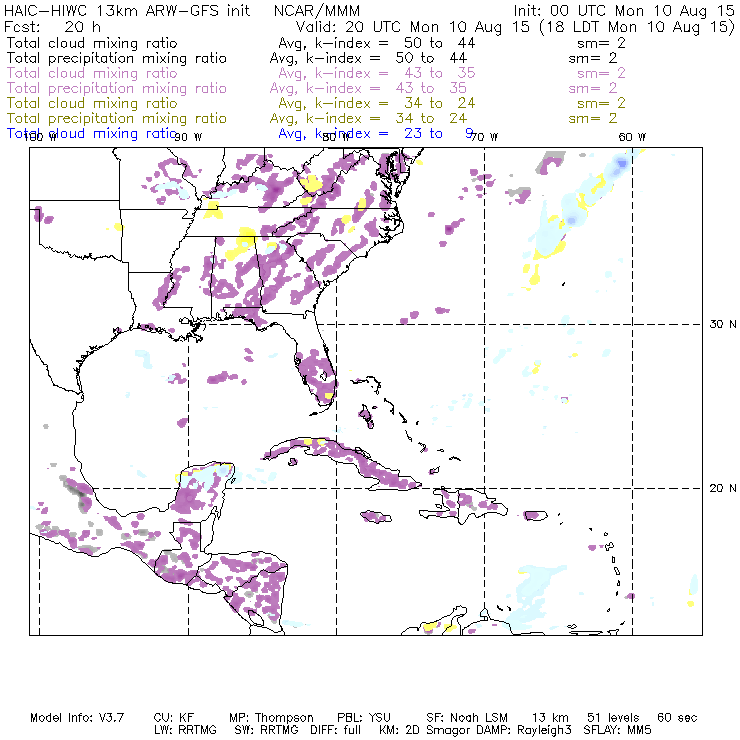740x740 pixels.
Task: Select the "30 N" latitude label
Action: (723, 324)
